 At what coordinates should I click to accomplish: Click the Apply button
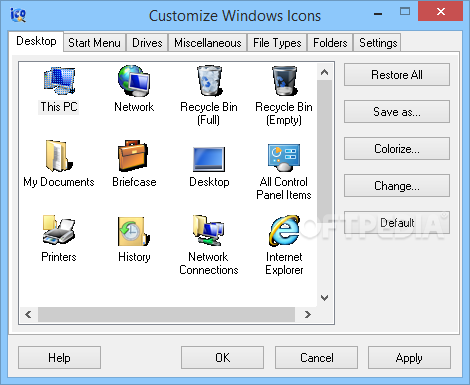[409, 358]
